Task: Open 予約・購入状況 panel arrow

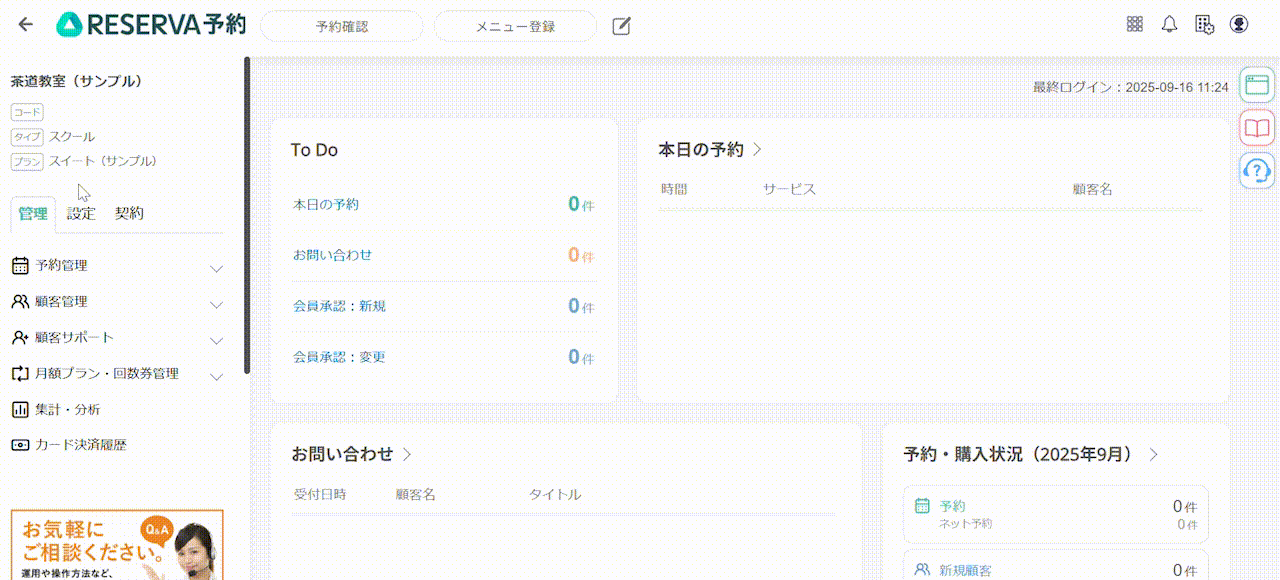Action: click(x=1153, y=454)
